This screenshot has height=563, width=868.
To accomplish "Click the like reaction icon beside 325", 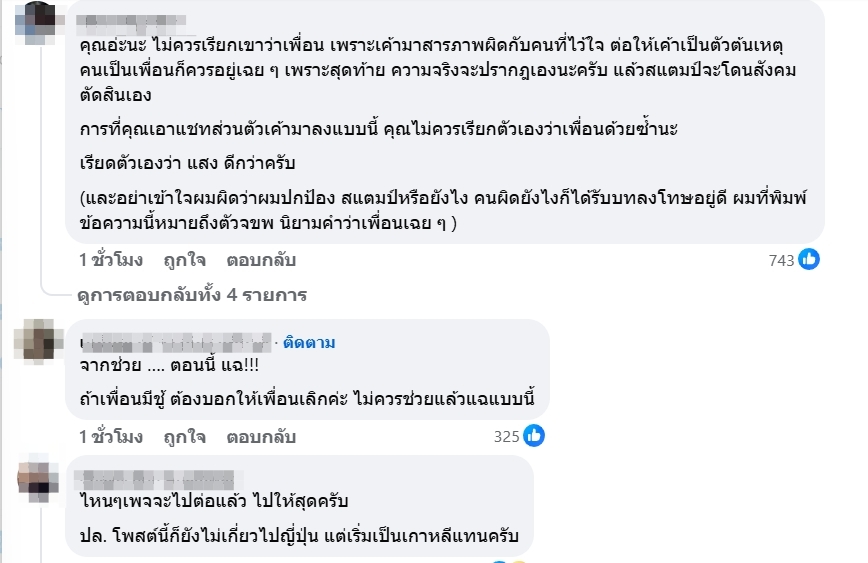I will click(534, 436).
